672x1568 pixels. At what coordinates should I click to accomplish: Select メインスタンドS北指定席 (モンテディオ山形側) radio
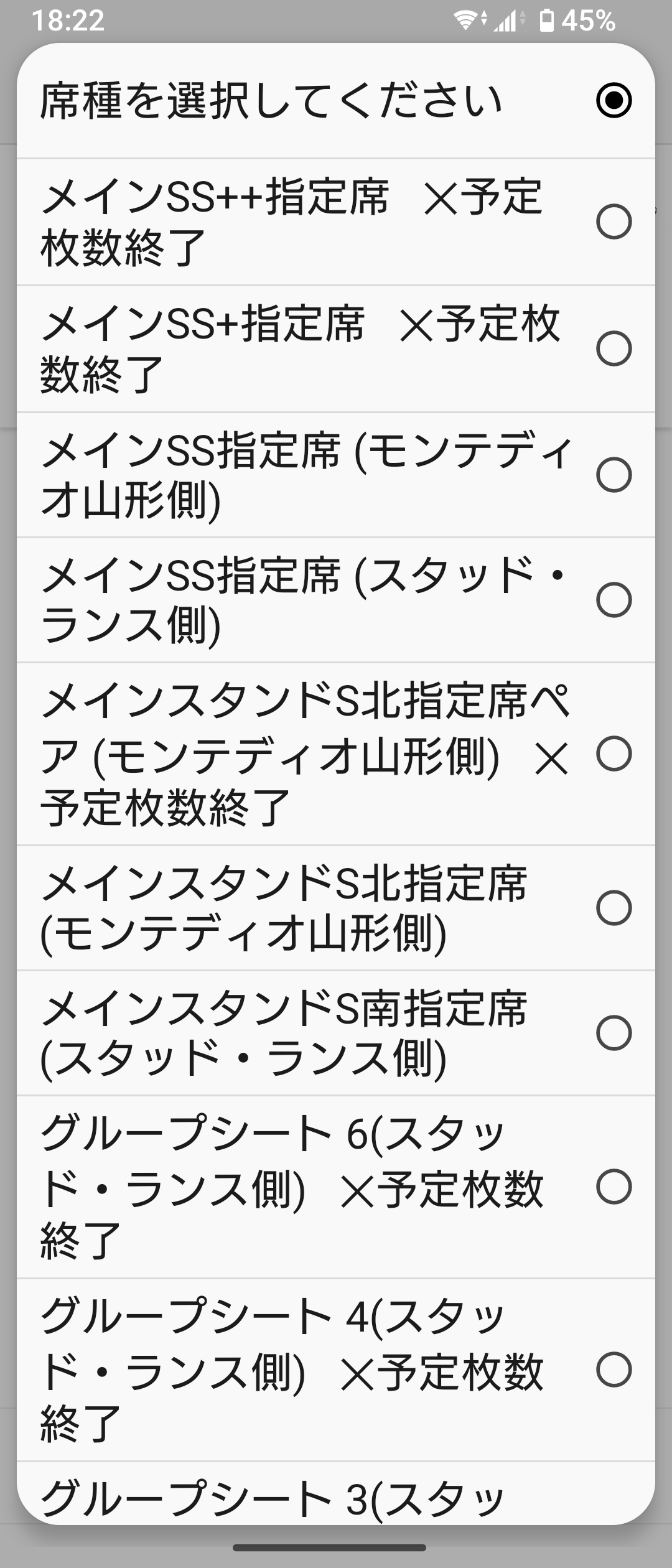pyautogui.click(x=614, y=908)
